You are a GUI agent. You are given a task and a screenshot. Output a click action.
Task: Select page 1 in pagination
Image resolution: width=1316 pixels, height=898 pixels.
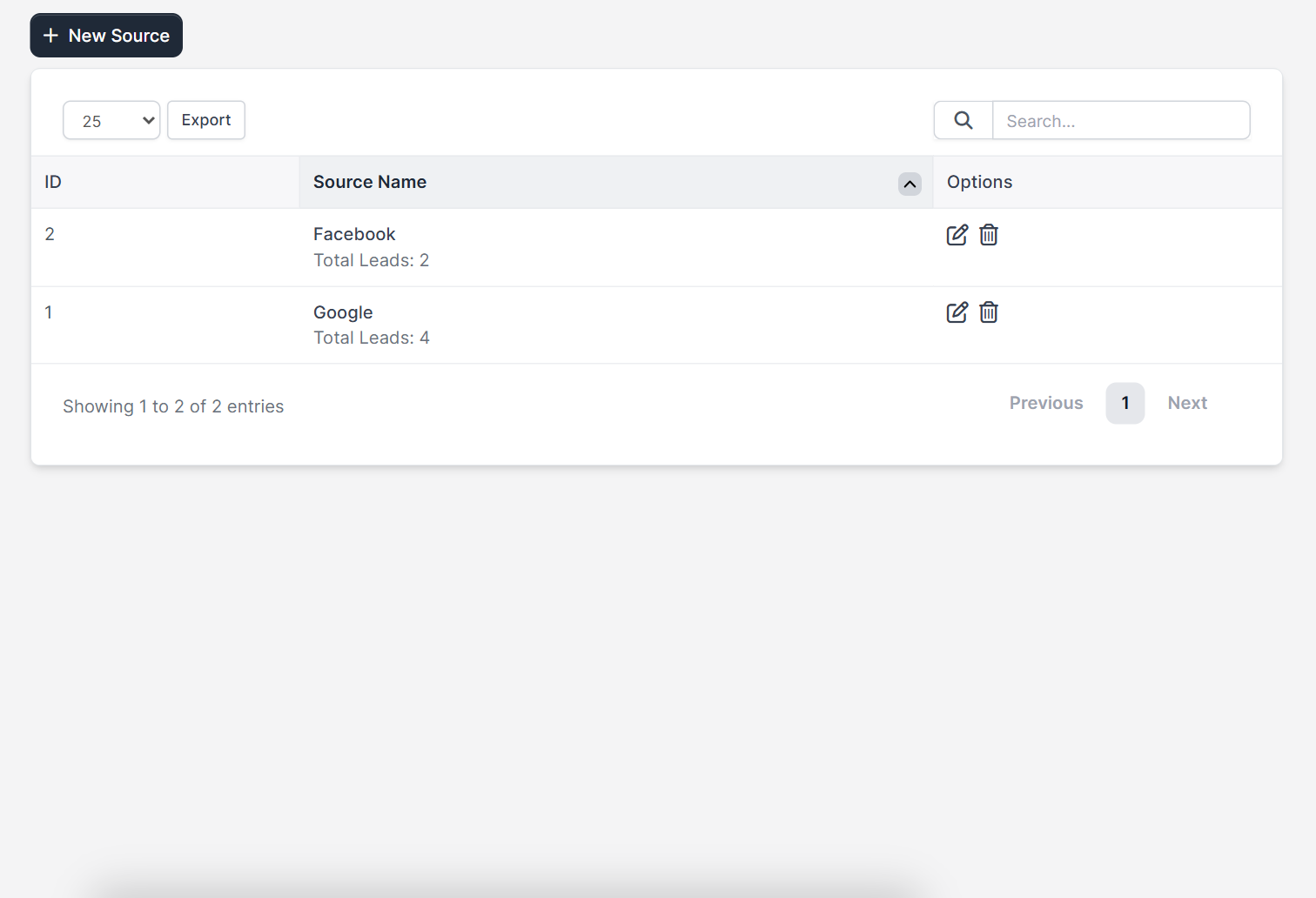tap(1125, 403)
